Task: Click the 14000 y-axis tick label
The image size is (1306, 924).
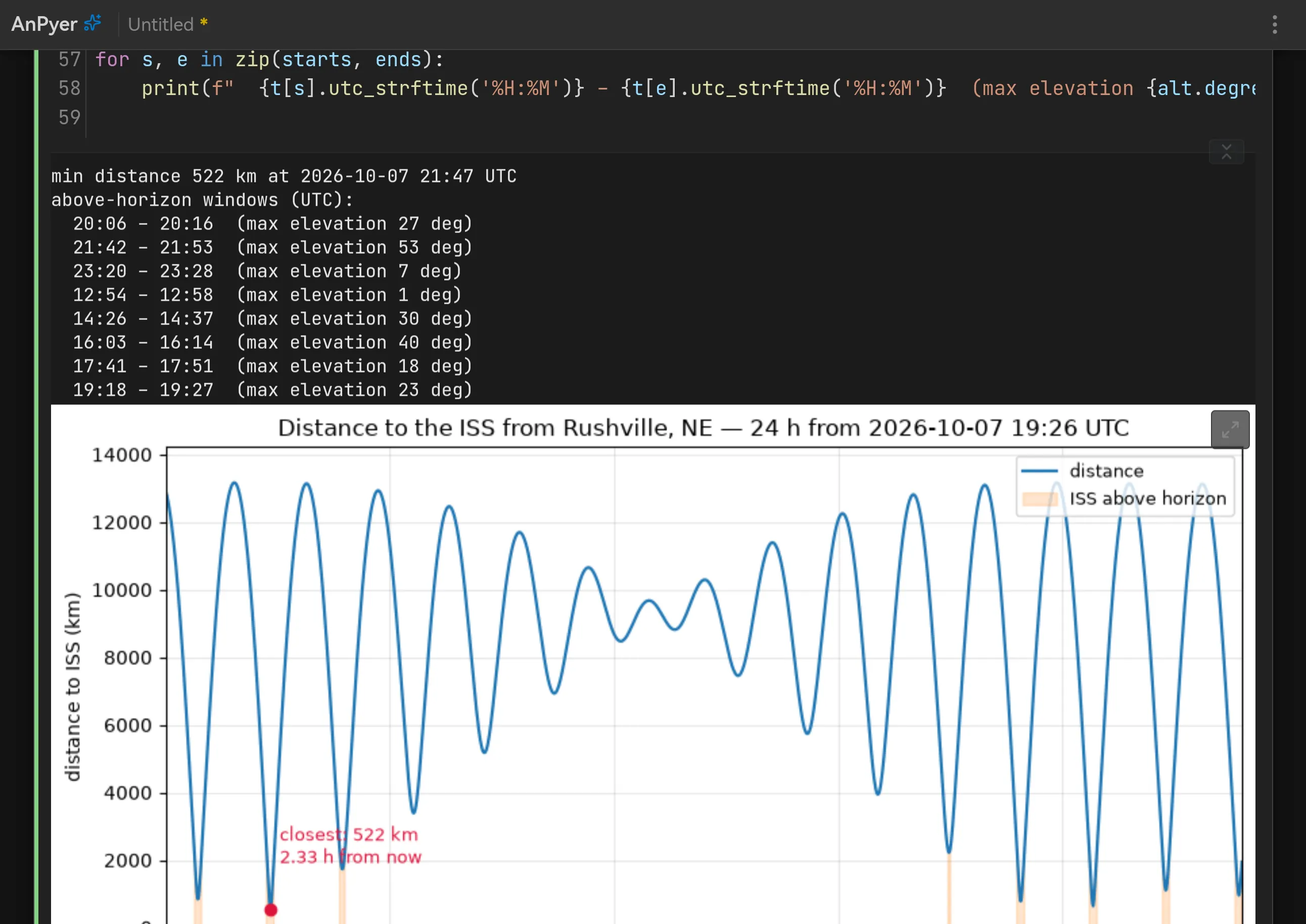Action: [x=122, y=455]
